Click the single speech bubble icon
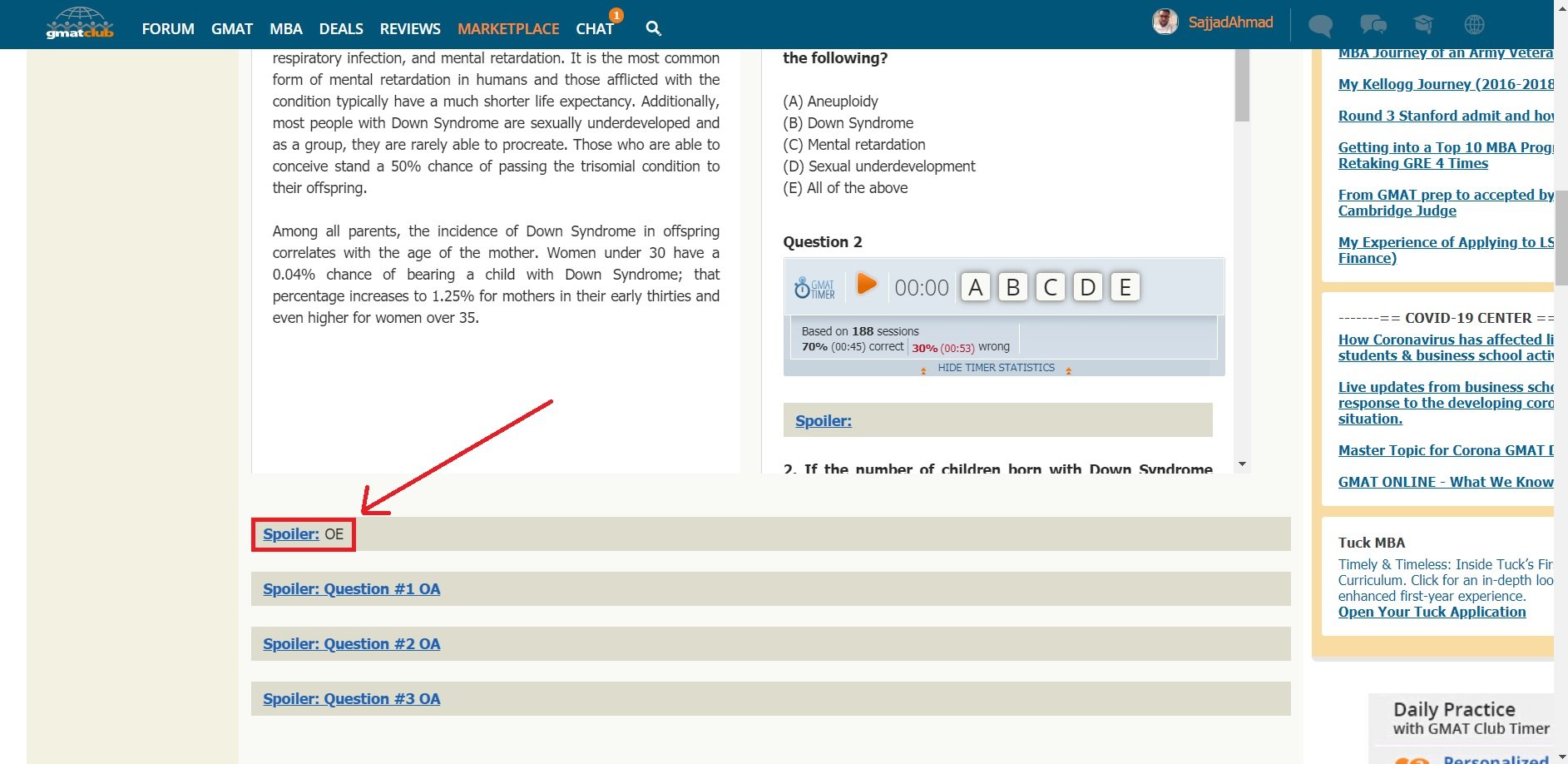This screenshot has height=764, width=1568. click(x=1320, y=25)
